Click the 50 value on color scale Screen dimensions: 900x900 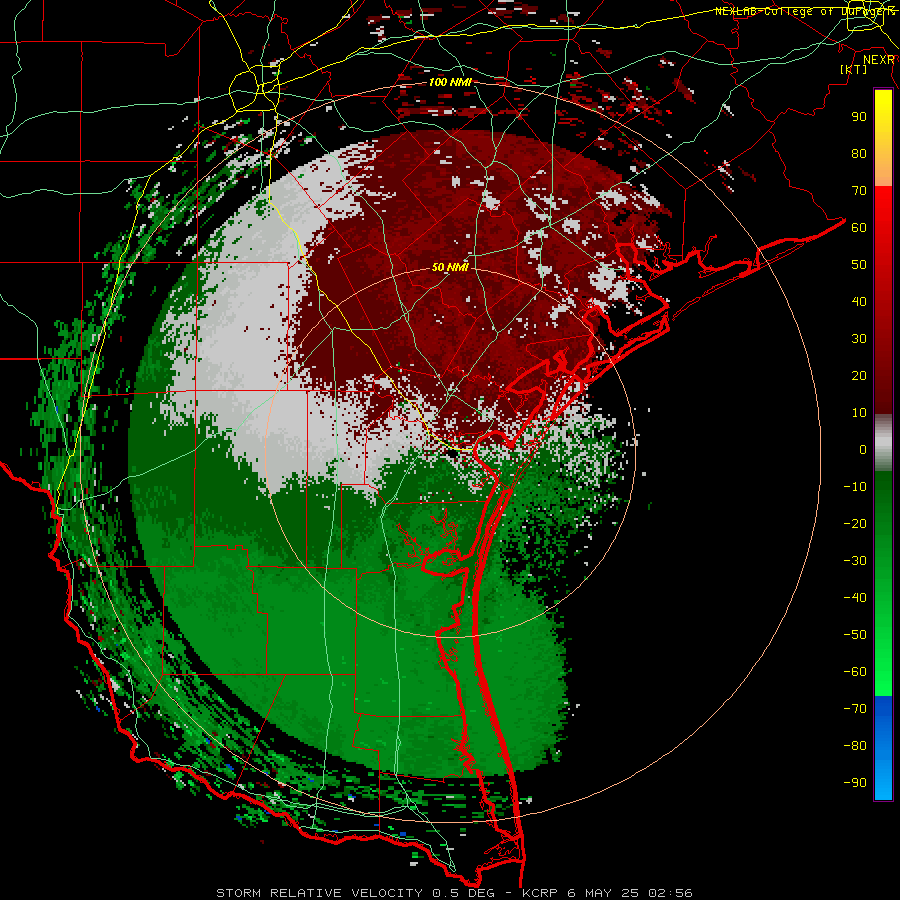pyautogui.click(x=859, y=265)
